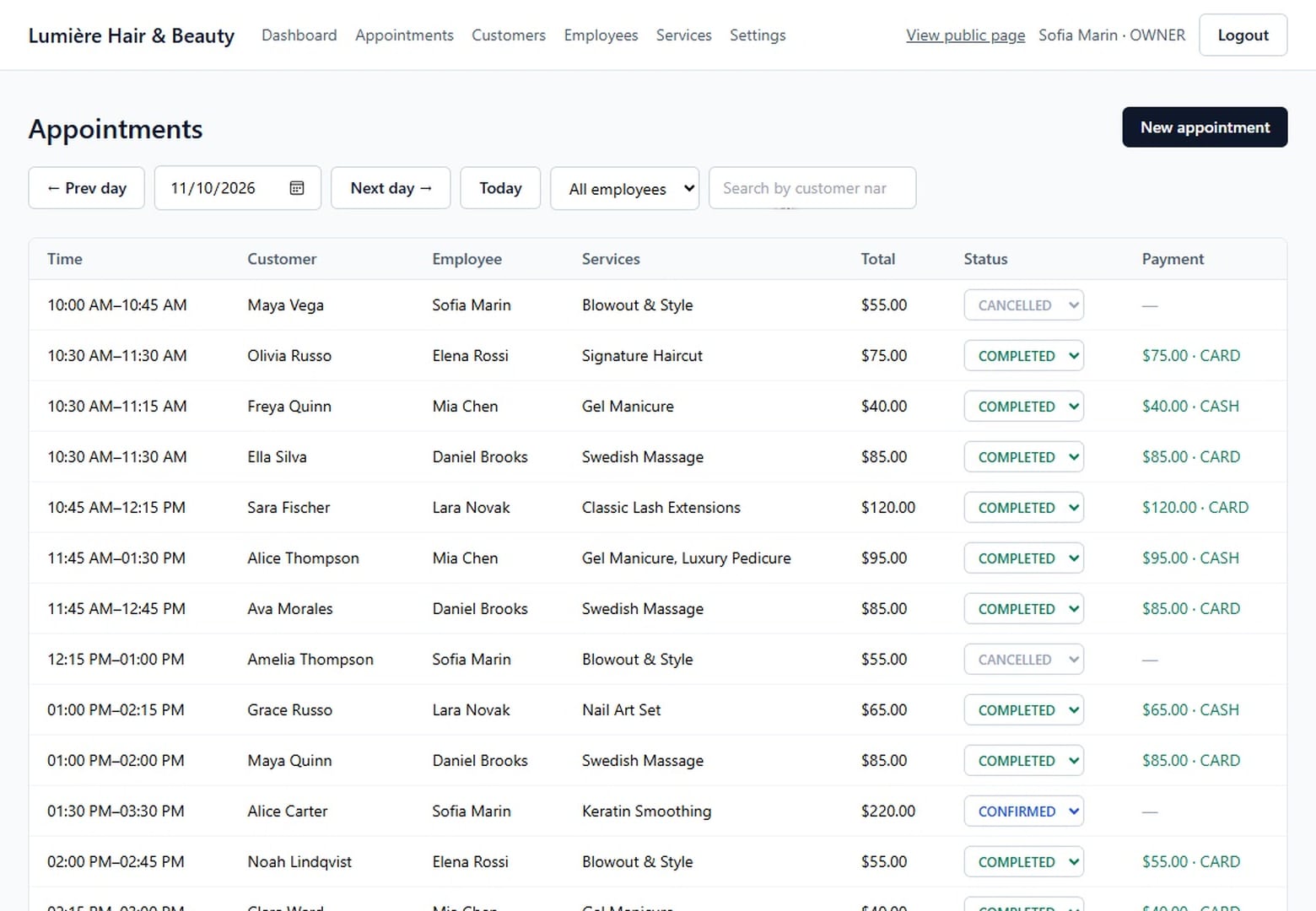Navigate to Services in top menu
1316x911 pixels.
point(684,35)
